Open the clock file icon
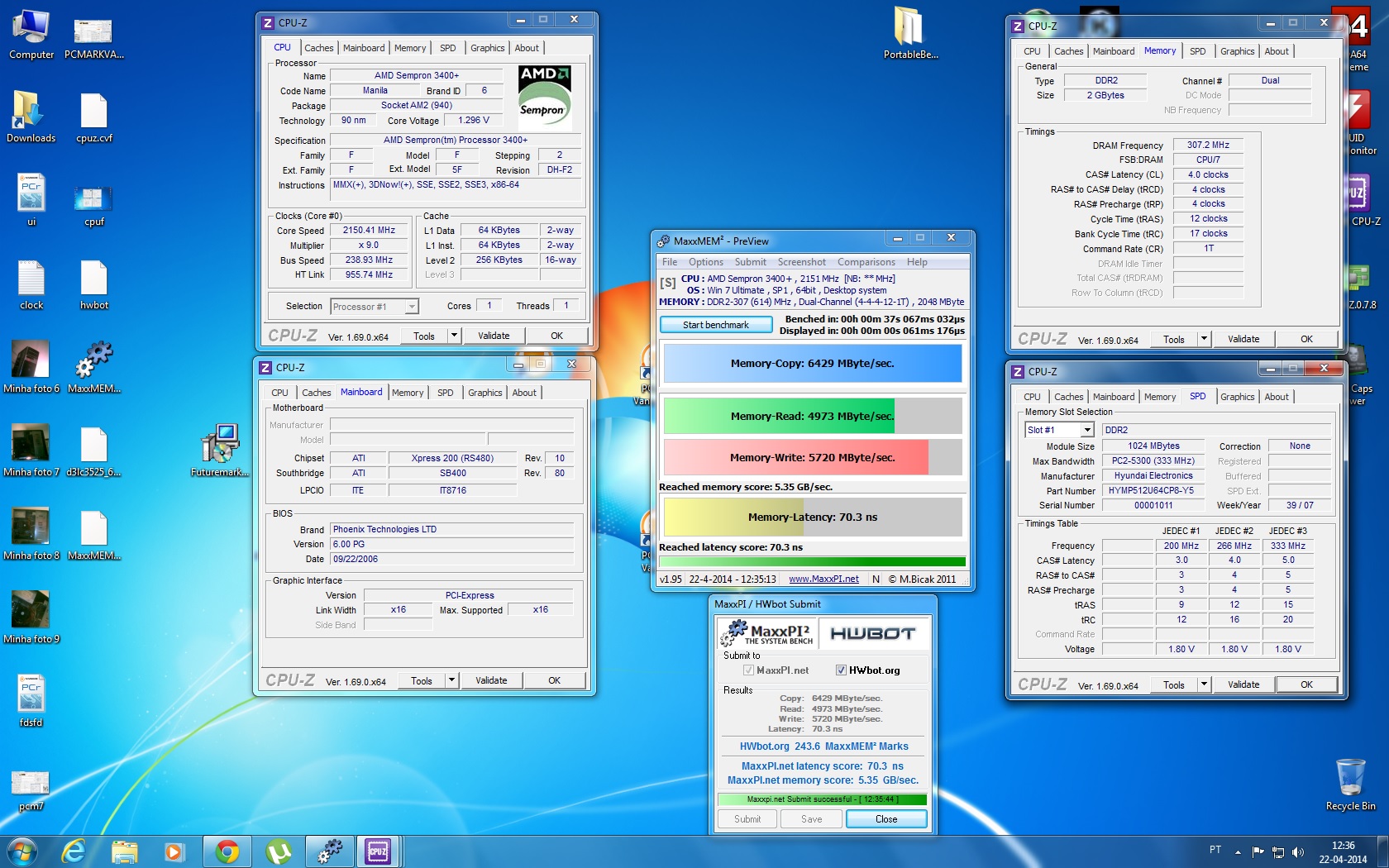The height and width of the screenshot is (868, 1389). click(31, 284)
